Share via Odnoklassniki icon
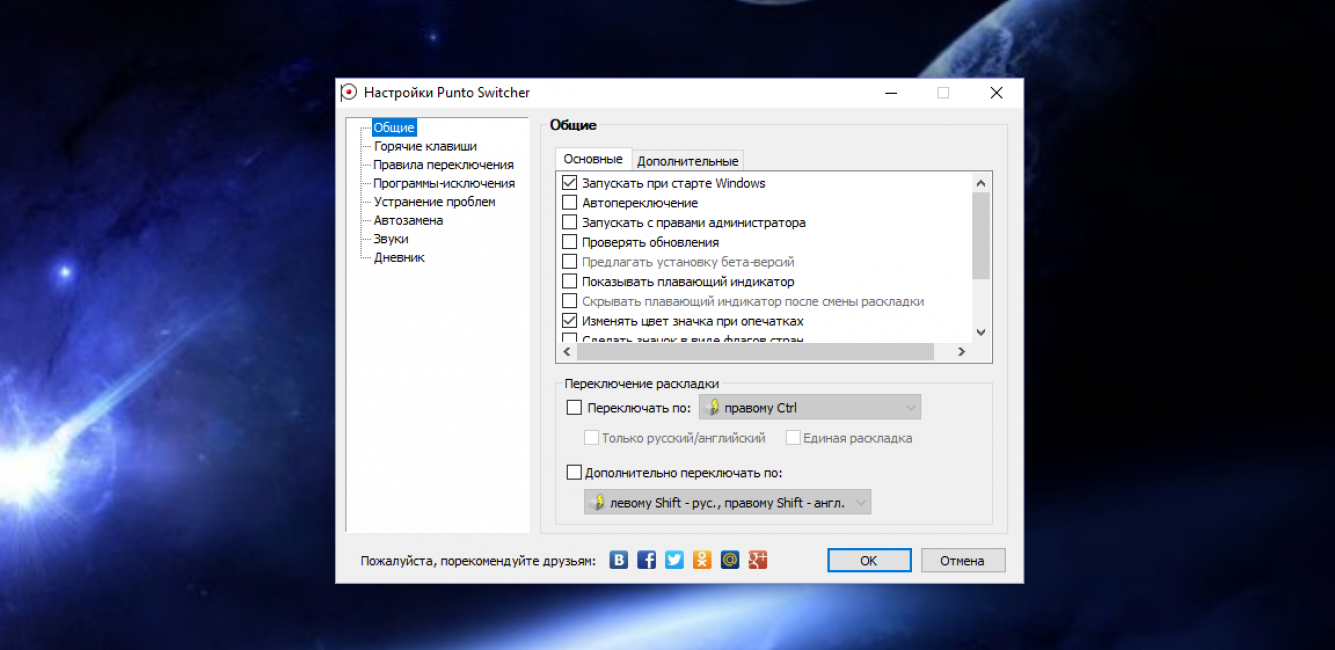The height and width of the screenshot is (650, 1335). 702,560
